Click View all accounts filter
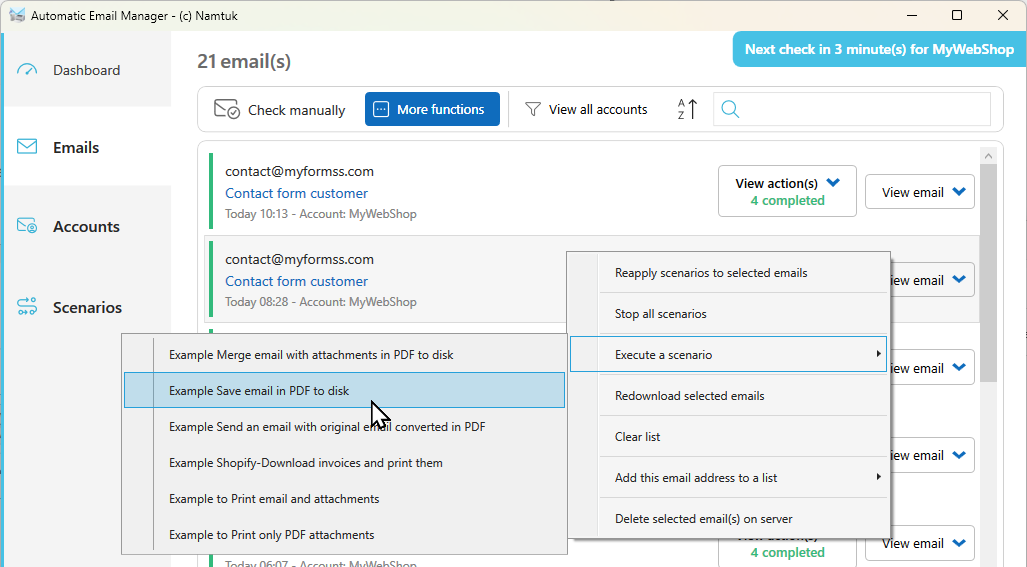Screen dimensions: 1027x567 [586, 109]
